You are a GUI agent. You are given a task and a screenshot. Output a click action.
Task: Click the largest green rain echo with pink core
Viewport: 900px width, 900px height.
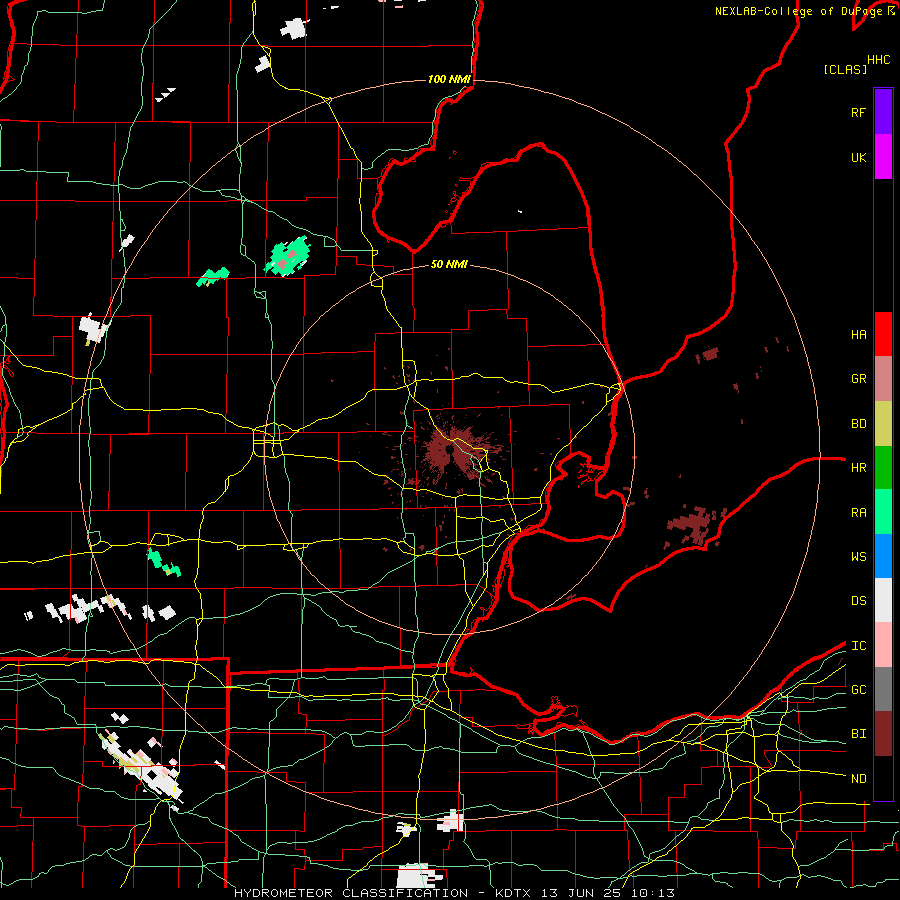point(288,256)
